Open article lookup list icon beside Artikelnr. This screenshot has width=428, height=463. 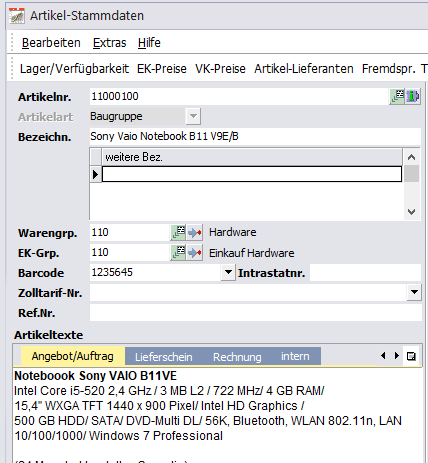(397, 97)
